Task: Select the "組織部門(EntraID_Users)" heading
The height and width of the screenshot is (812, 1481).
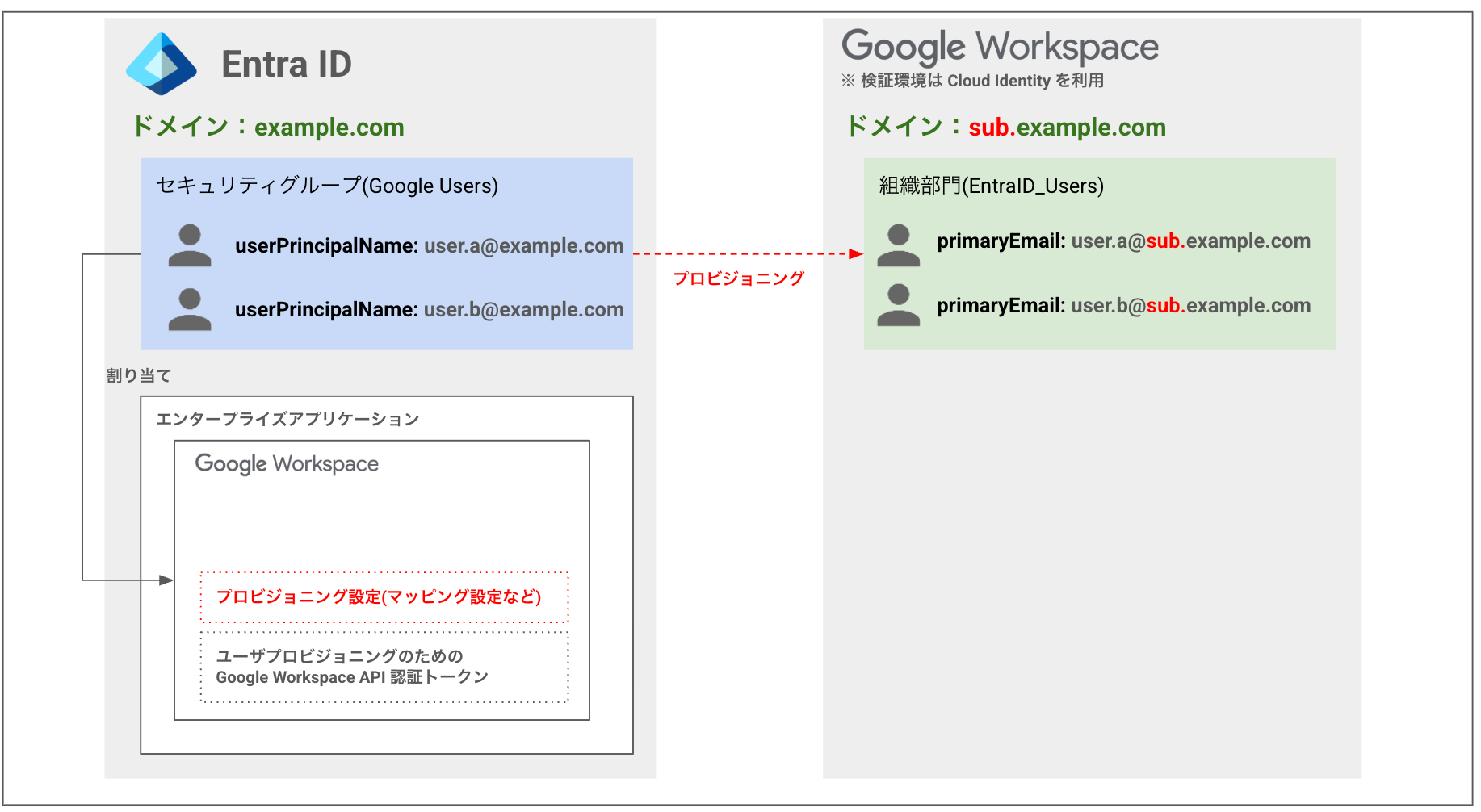Action: coord(992,186)
